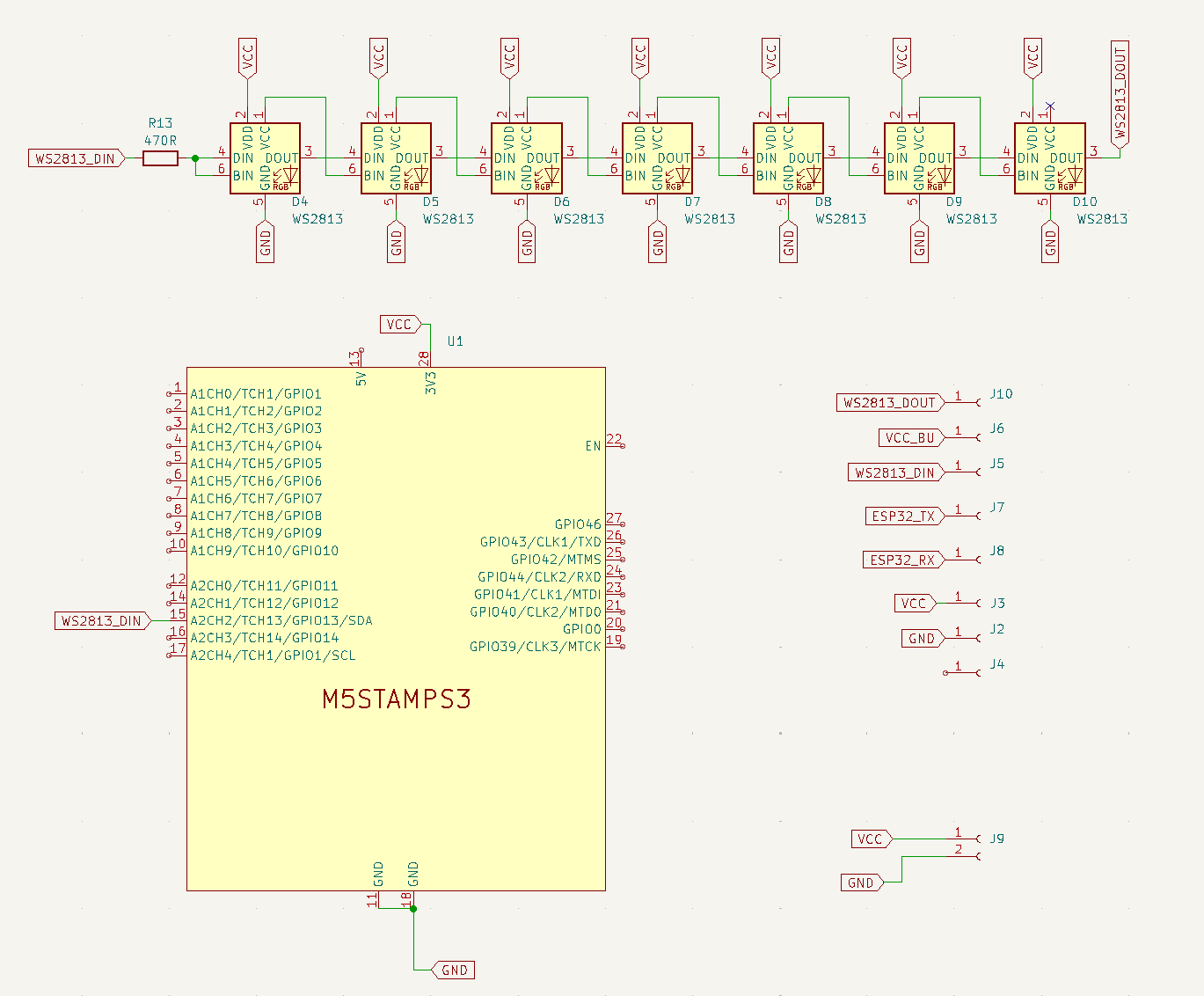Select the GND power label below D10
Screen dimensions: 1204x996
click(x=1050, y=242)
